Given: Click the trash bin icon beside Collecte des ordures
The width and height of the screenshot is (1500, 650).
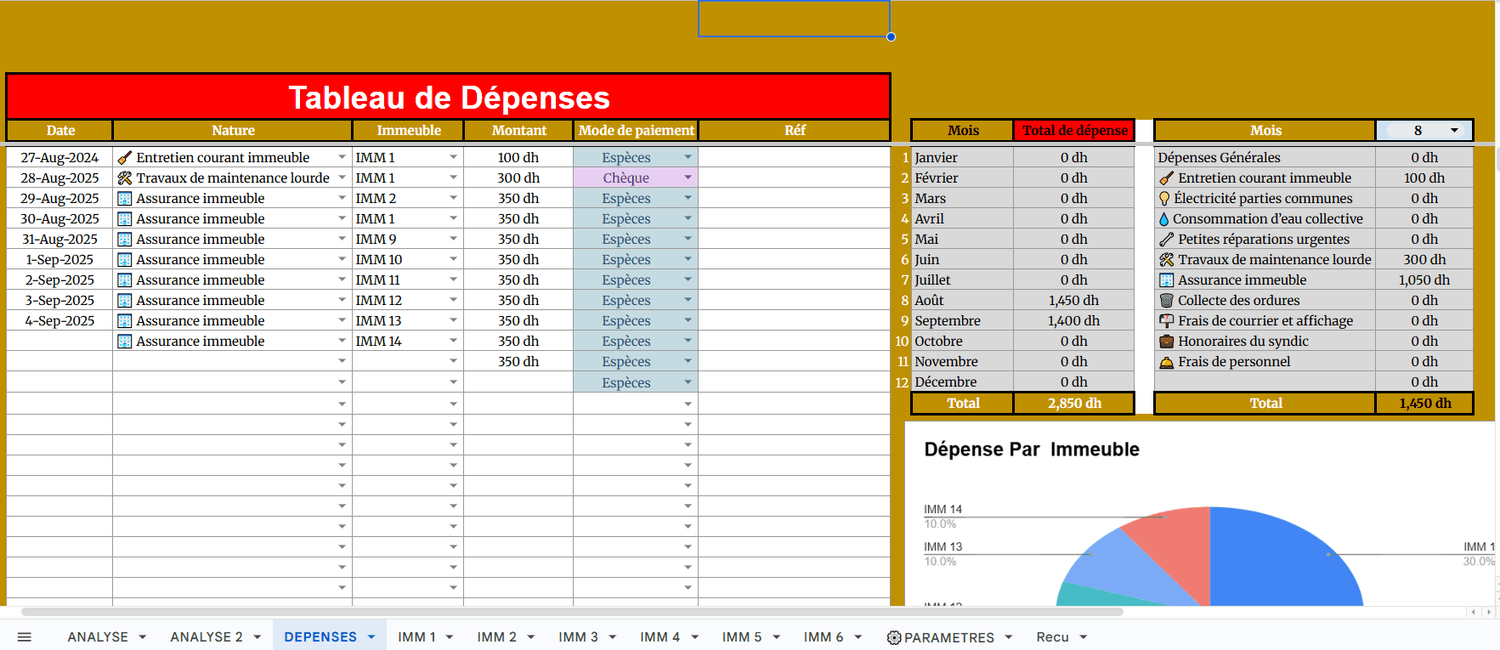Looking at the screenshot, I should (1166, 300).
